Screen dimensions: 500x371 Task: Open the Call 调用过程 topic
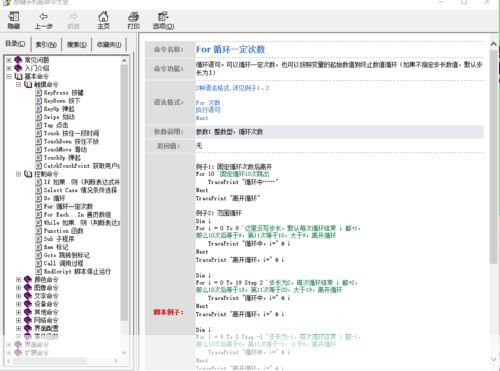64,263
